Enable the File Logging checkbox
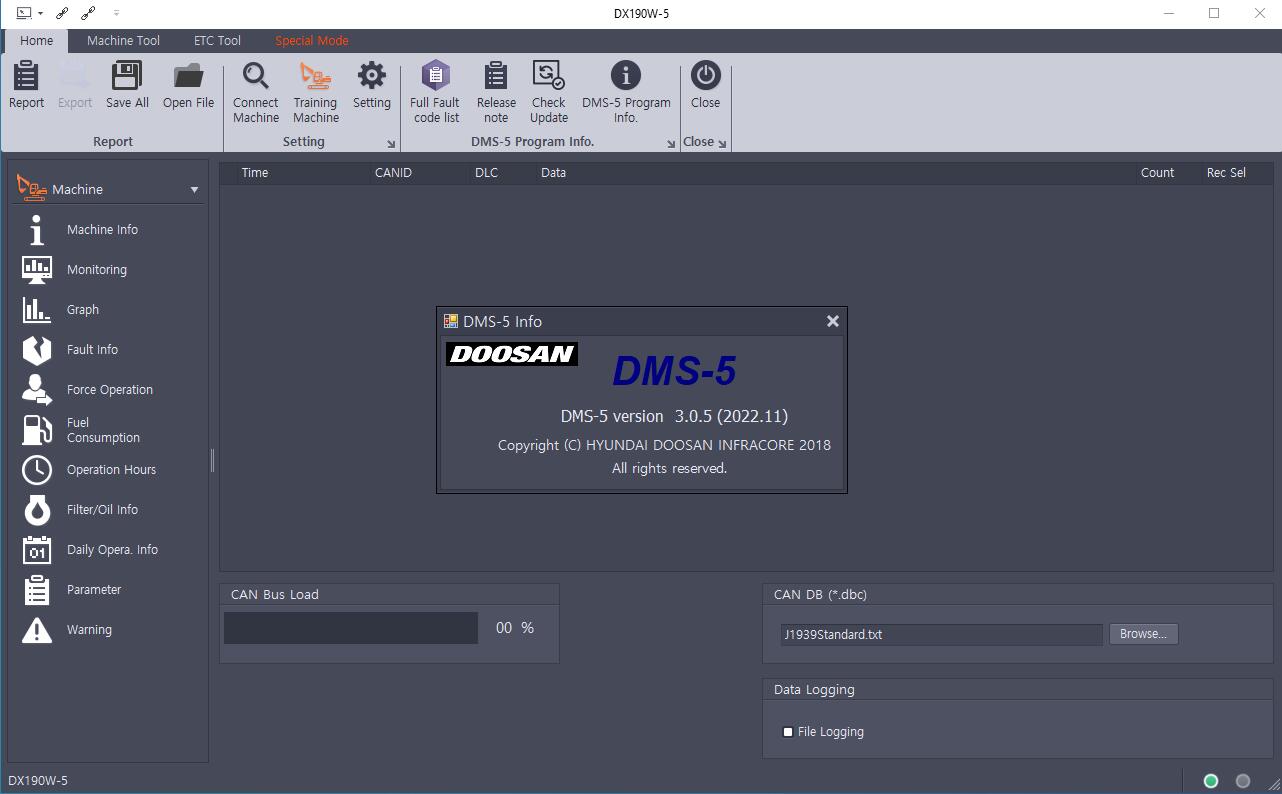This screenshot has width=1282, height=794. (x=788, y=732)
